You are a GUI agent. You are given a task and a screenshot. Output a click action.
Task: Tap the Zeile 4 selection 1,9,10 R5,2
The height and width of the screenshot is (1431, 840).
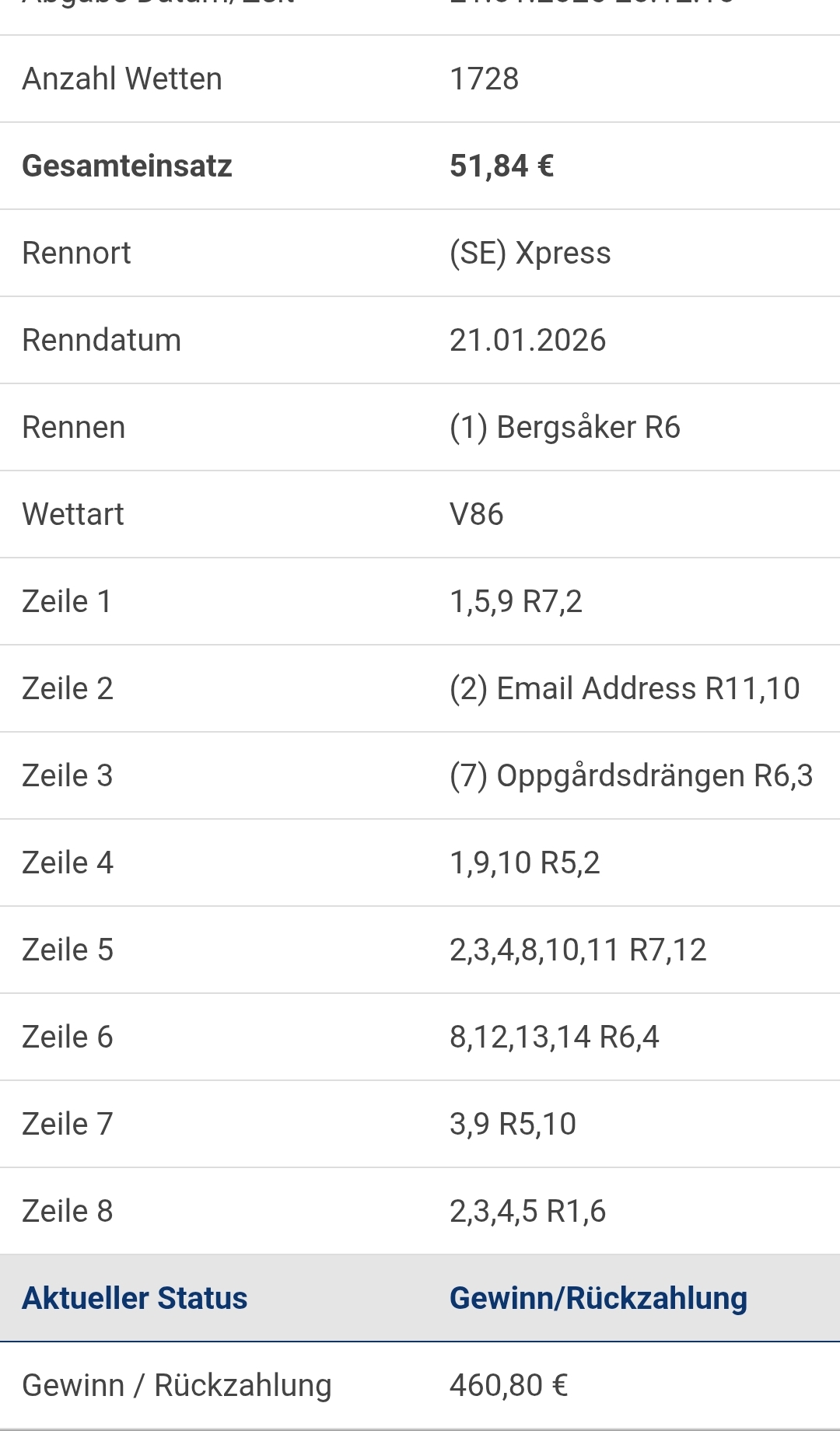click(524, 862)
